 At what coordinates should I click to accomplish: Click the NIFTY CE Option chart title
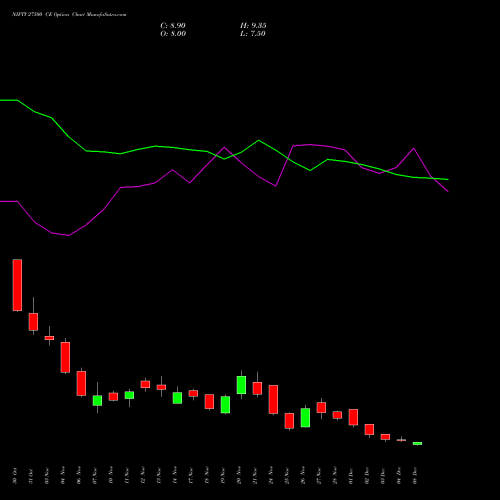pos(69,15)
